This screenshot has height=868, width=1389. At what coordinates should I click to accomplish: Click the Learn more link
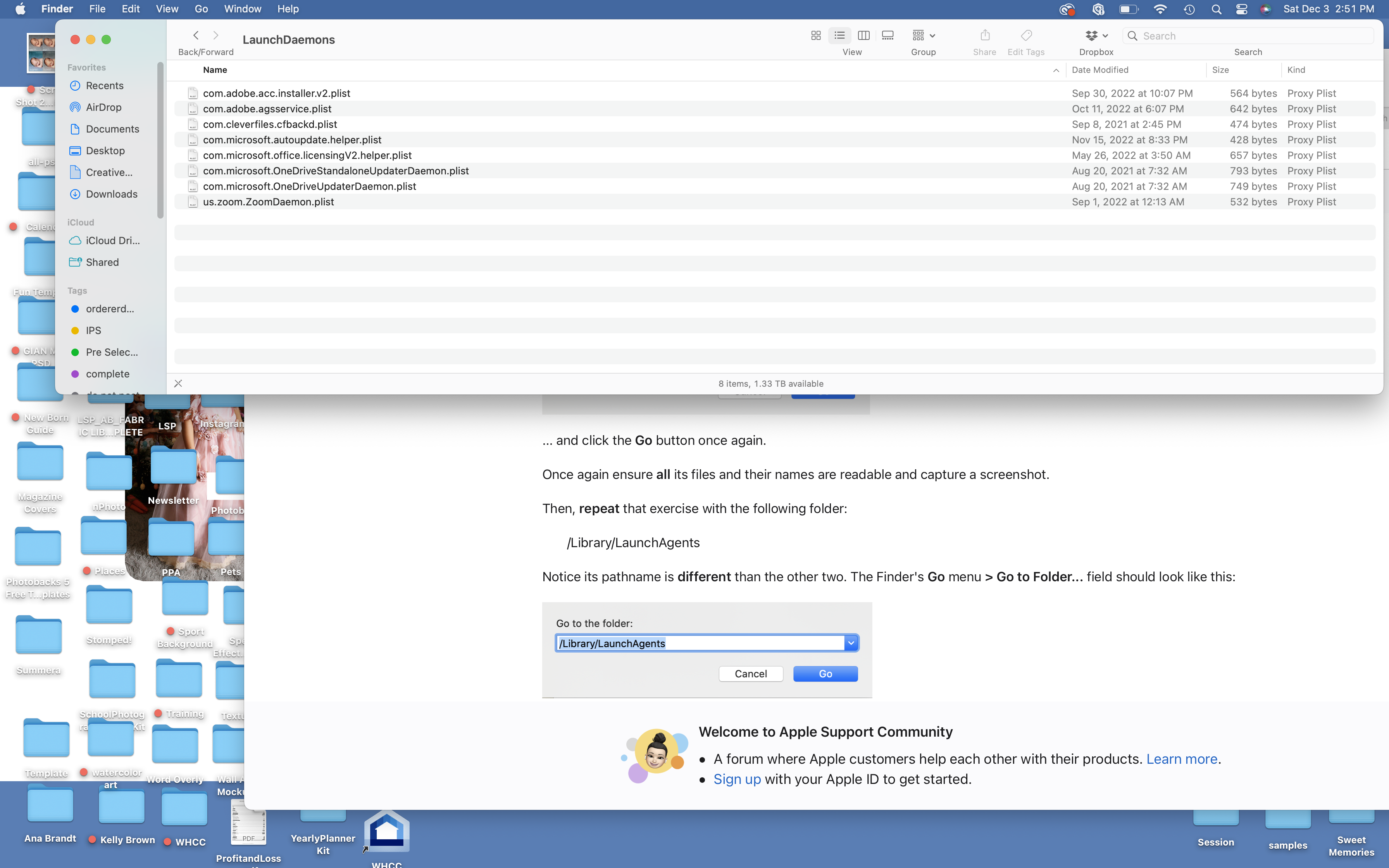1181,759
